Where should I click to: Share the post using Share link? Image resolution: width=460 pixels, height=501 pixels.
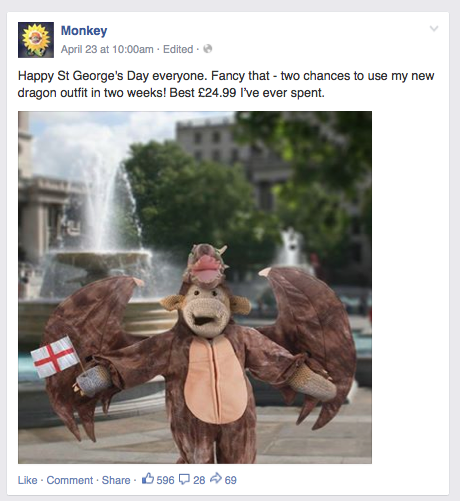pyautogui.click(x=116, y=480)
